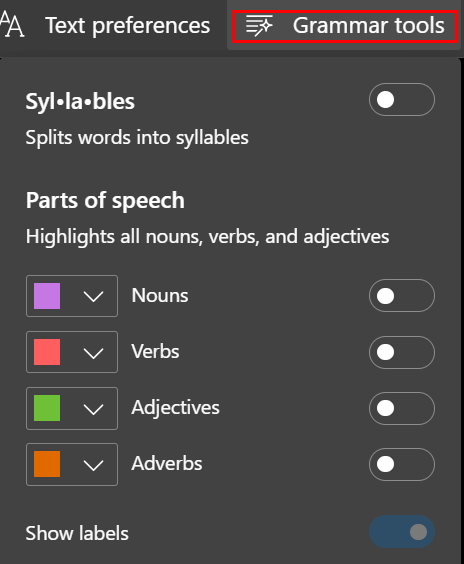The width and height of the screenshot is (464, 564).
Task: Click the red Verbs color swatch
Action: coord(47,352)
